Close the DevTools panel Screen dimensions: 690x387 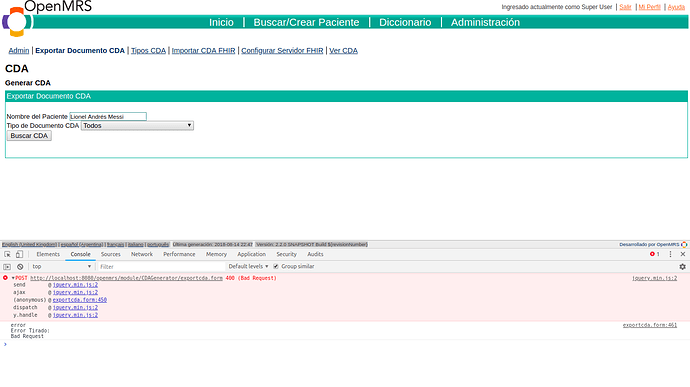683,254
